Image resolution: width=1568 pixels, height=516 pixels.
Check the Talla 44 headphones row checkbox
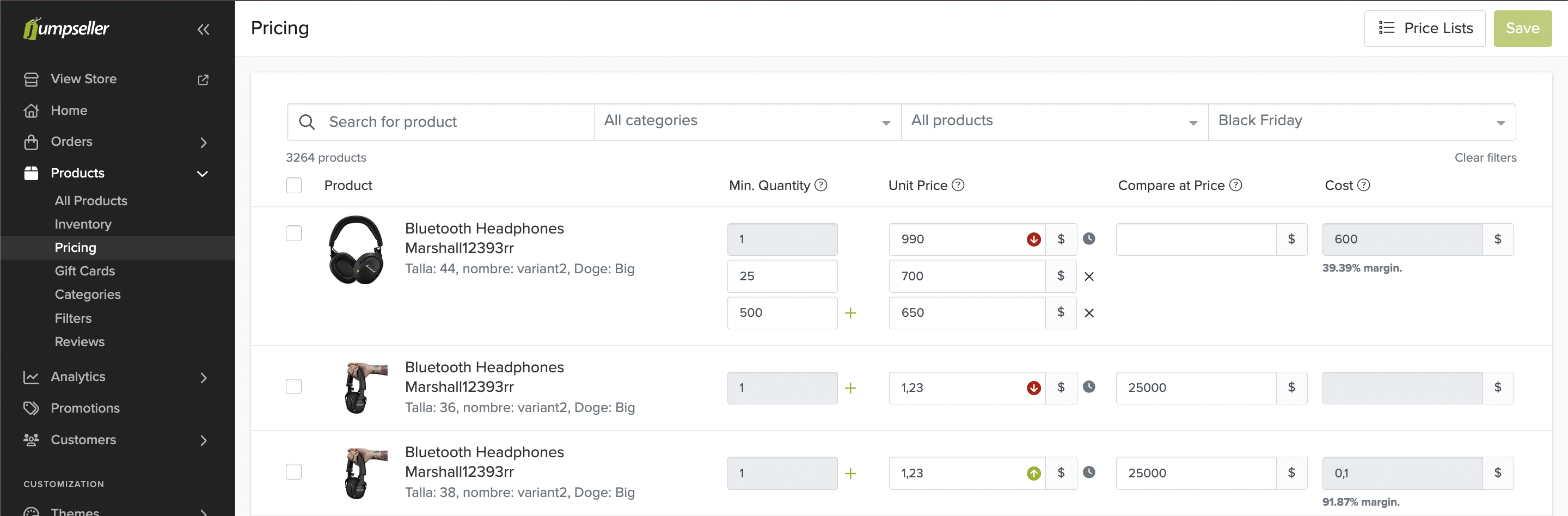click(294, 234)
